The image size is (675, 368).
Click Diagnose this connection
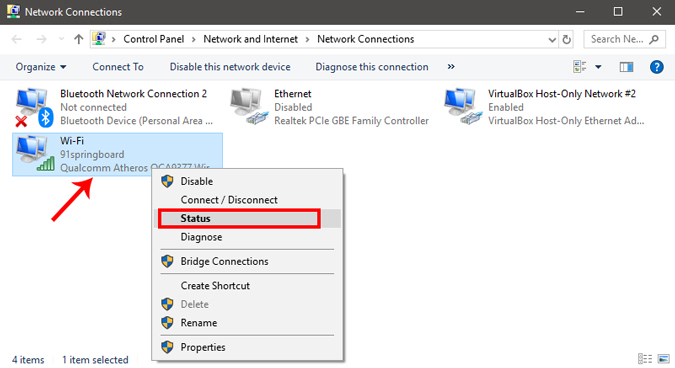(x=372, y=67)
